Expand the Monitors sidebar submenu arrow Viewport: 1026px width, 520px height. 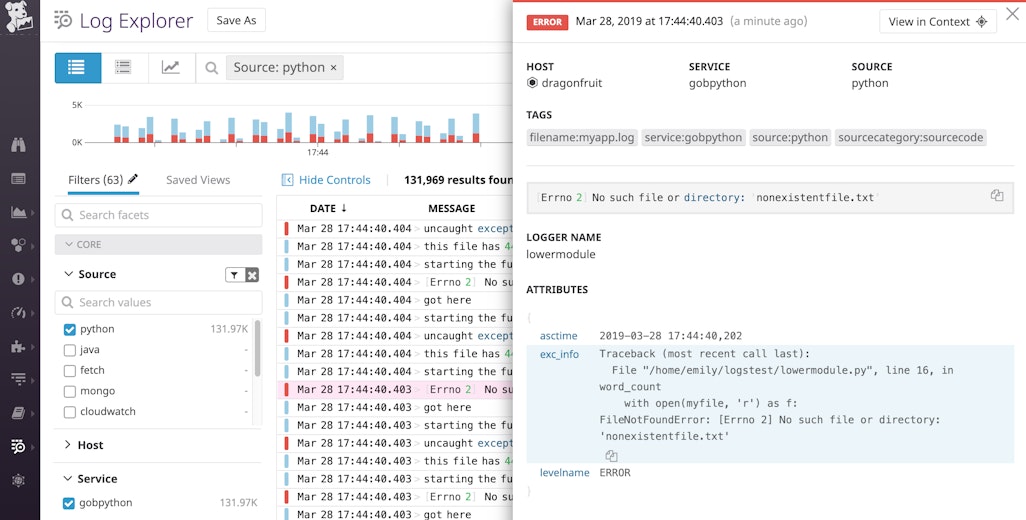[33, 279]
